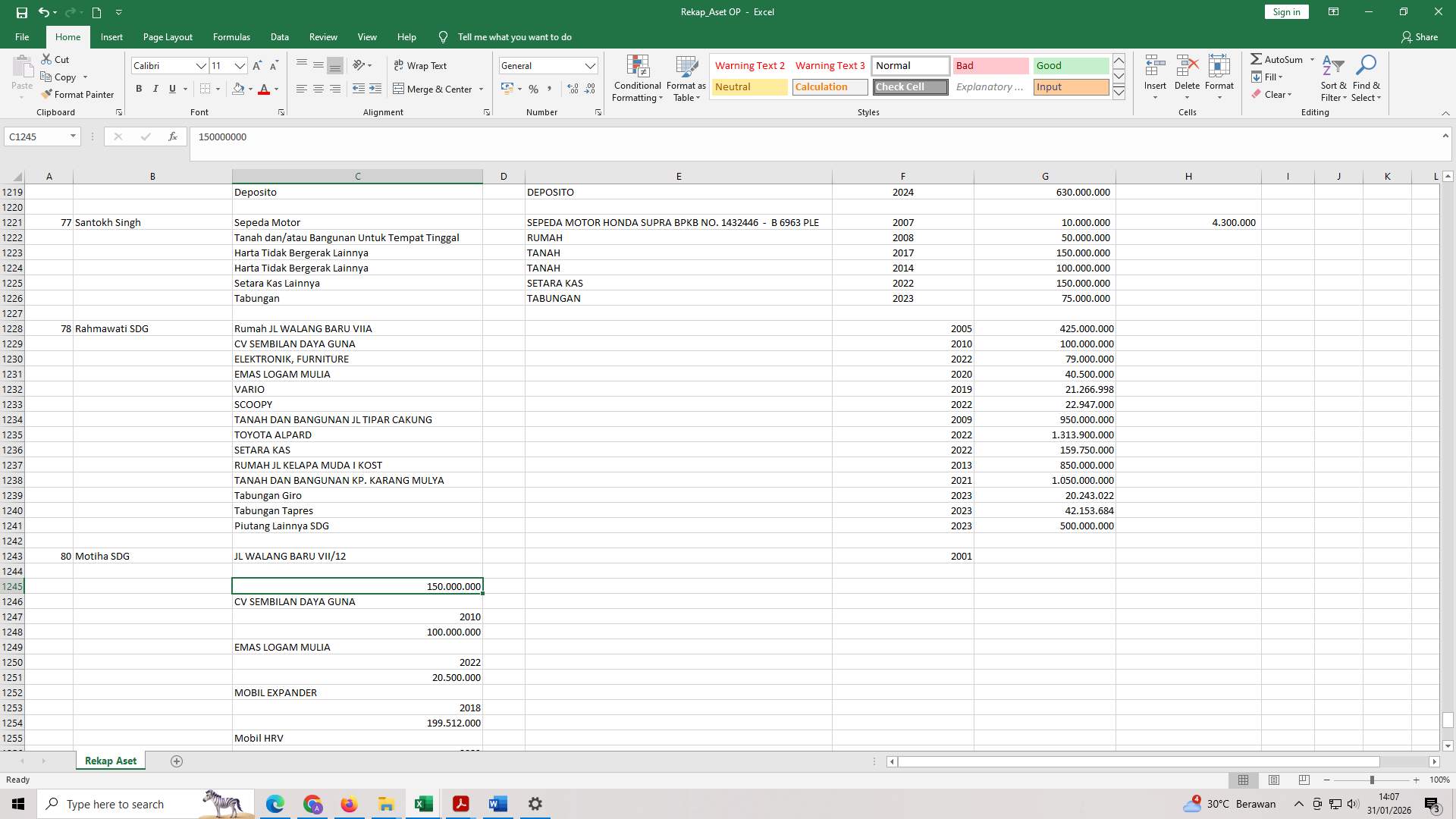Toggle Wrap Text for the cell
The image size is (1456, 819).
[x=421, y=65]
